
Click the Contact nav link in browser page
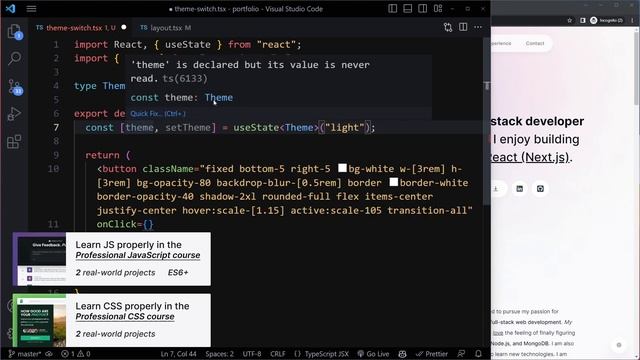tap(535, 43)
